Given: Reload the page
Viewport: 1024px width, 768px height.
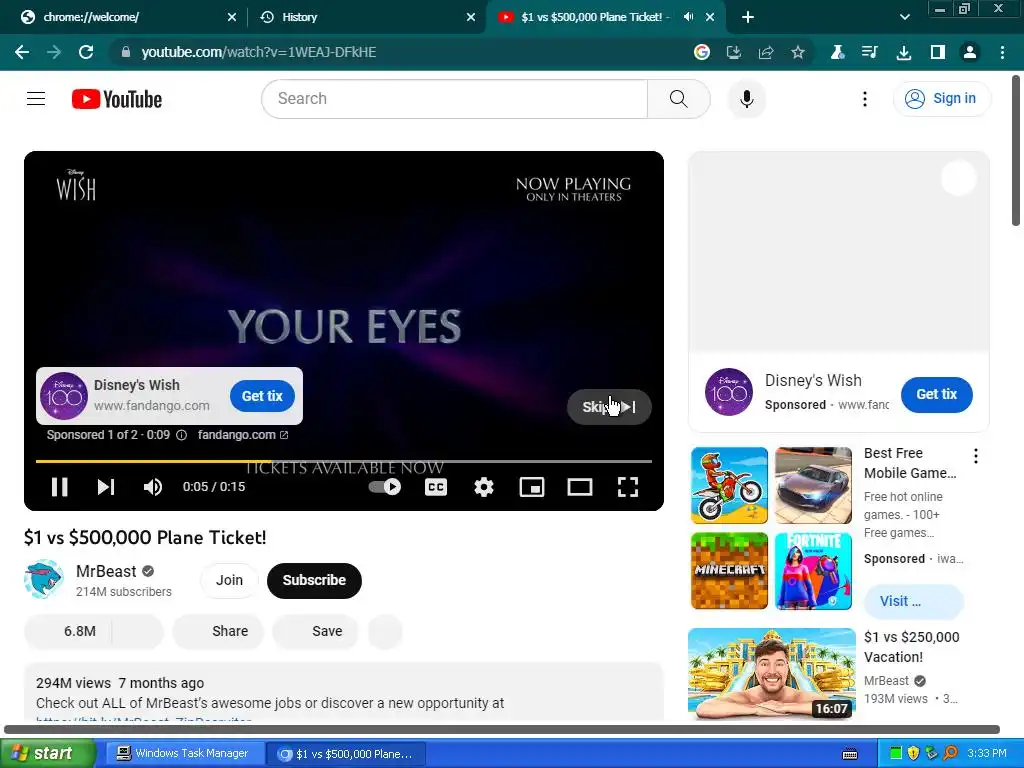Looking at the screenshot, I should point(86,52).
